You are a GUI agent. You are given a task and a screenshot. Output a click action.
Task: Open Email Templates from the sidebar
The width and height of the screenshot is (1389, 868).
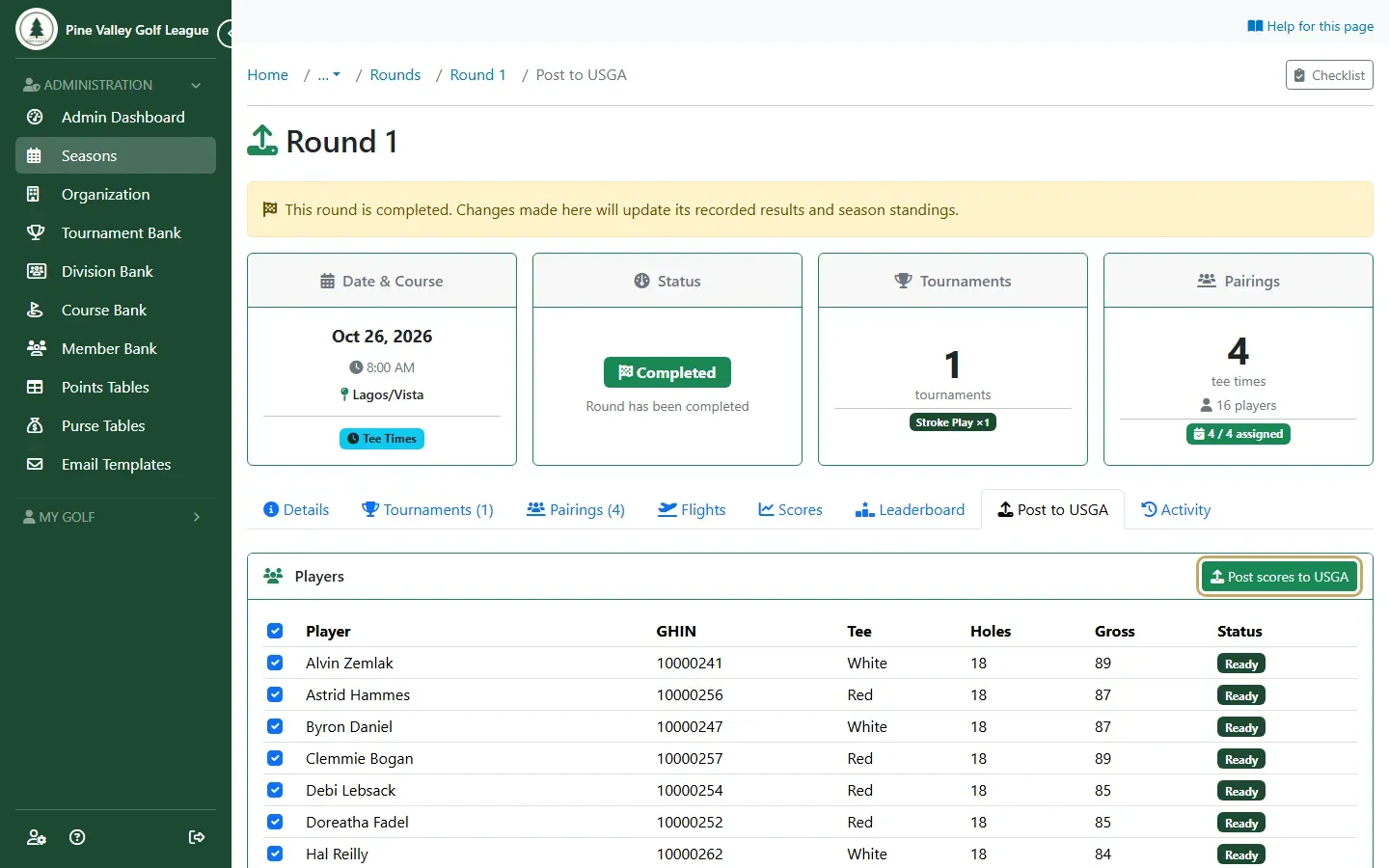[116, 464]
